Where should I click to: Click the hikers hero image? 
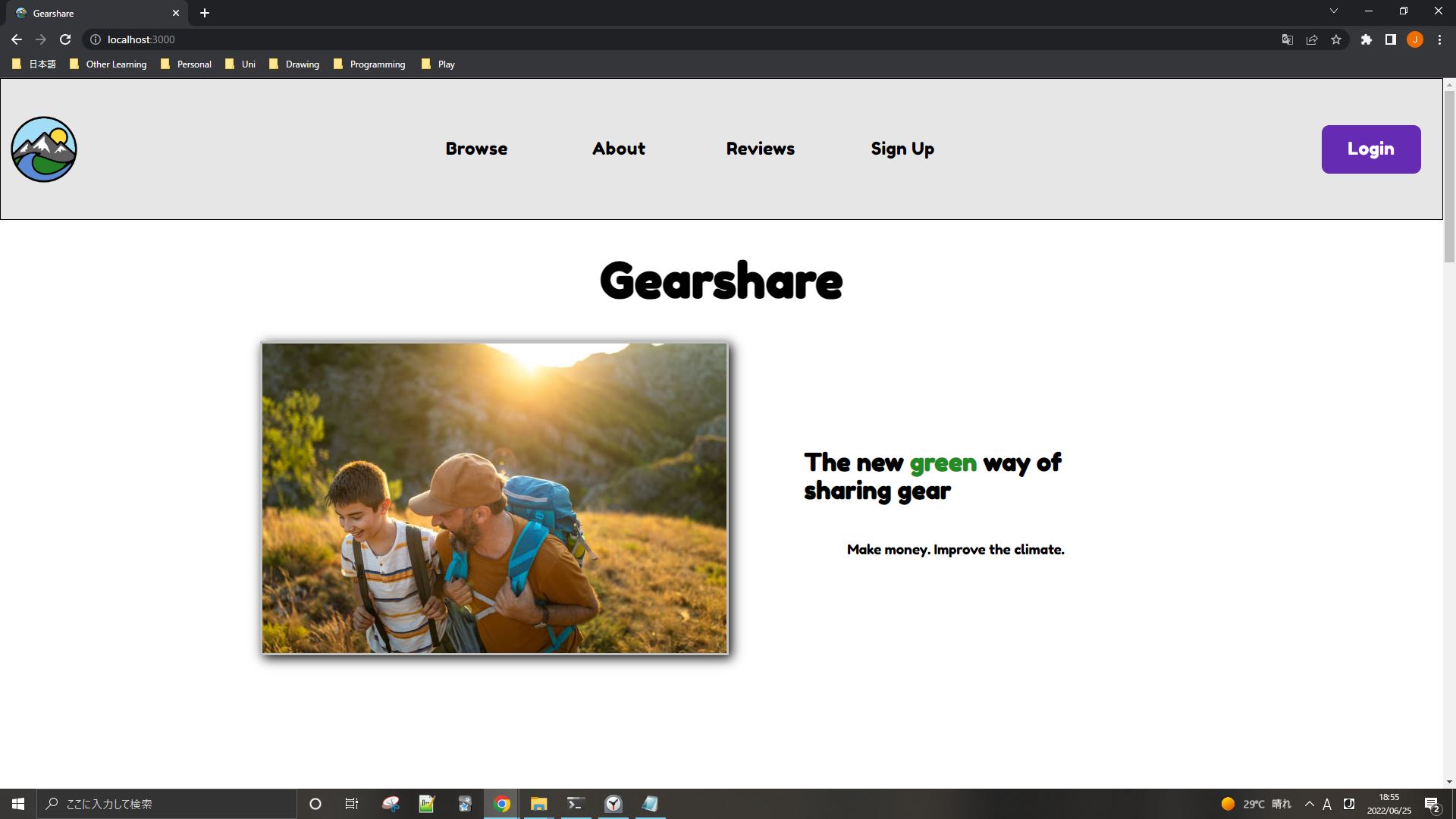click(494, 498)
